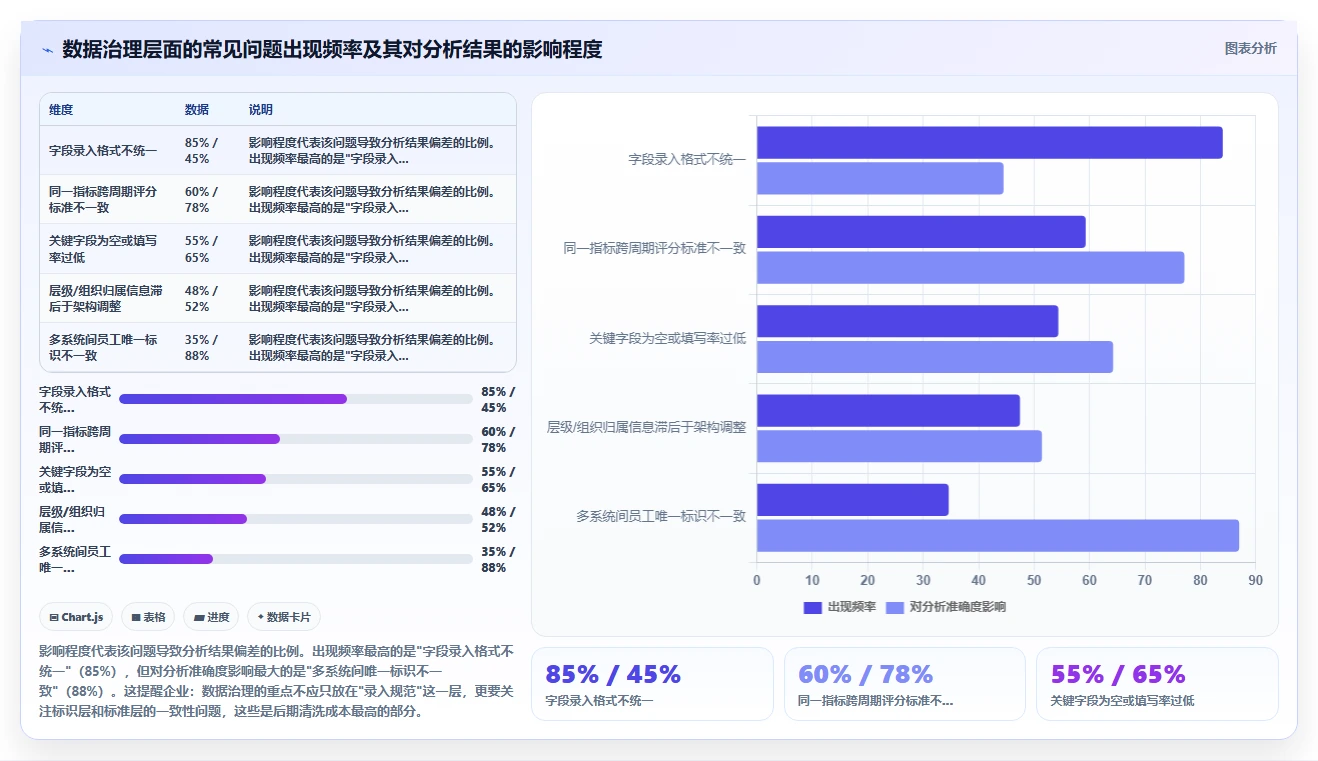The image size is (1318, 761).
Task: Click the chart axis label 关键字段为空或填写率过低
Action: (x=668, y=338)
